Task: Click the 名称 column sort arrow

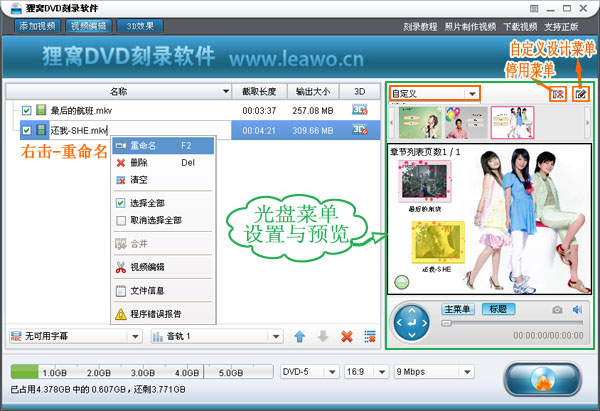Action: [226, 91]
